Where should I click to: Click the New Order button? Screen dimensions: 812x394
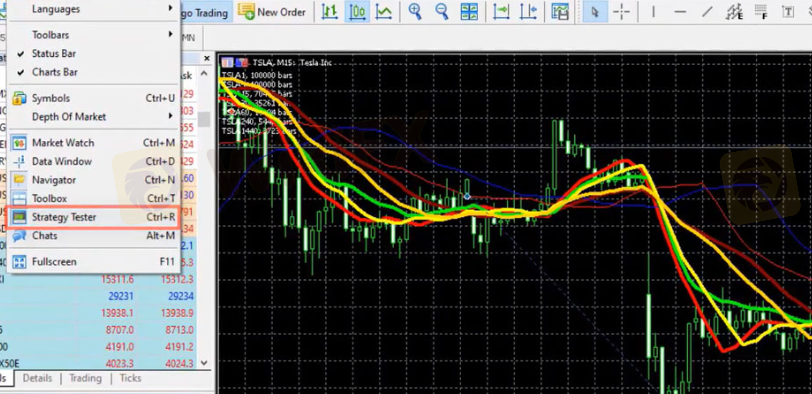(x=272, y=12)
